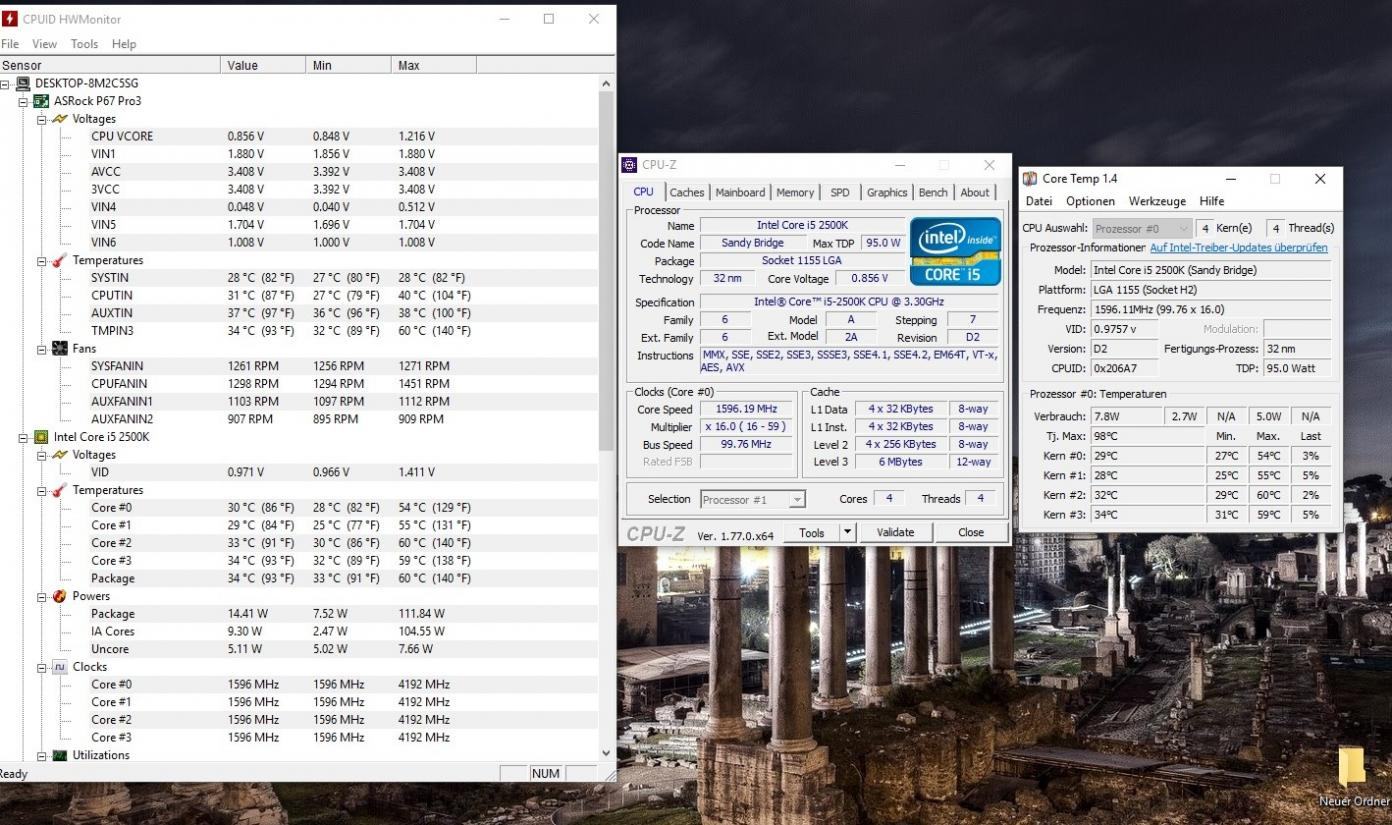Switch to the Bench tab in CPU-Z
1392x825 pixels.
click(x=933, y=192)
